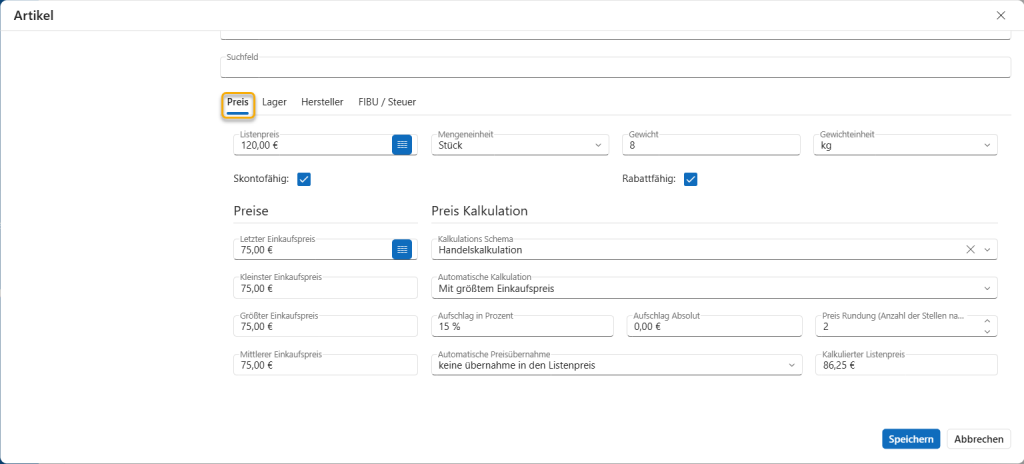Go to the FIBU / Steuer tab

tap(387, 102)
